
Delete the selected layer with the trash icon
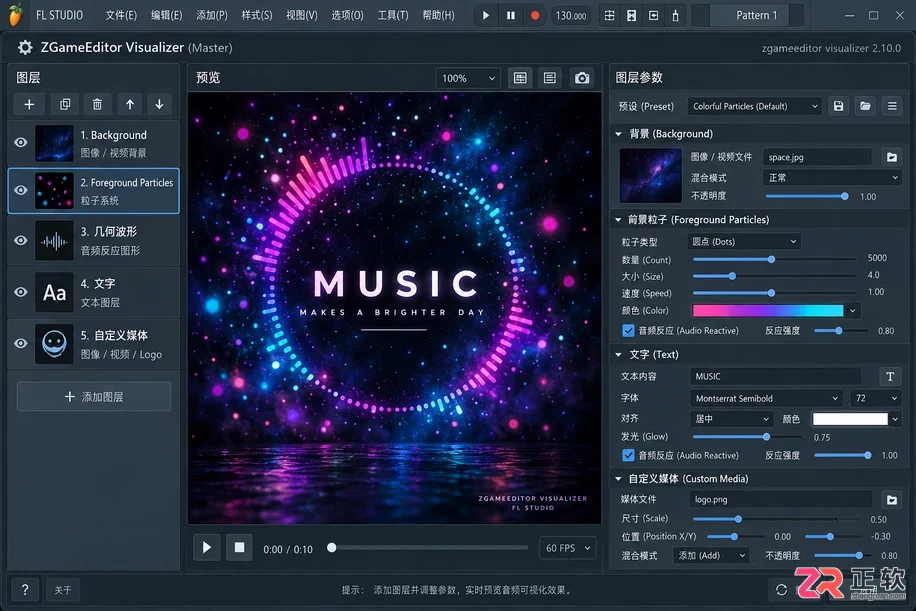coord(97,105)
